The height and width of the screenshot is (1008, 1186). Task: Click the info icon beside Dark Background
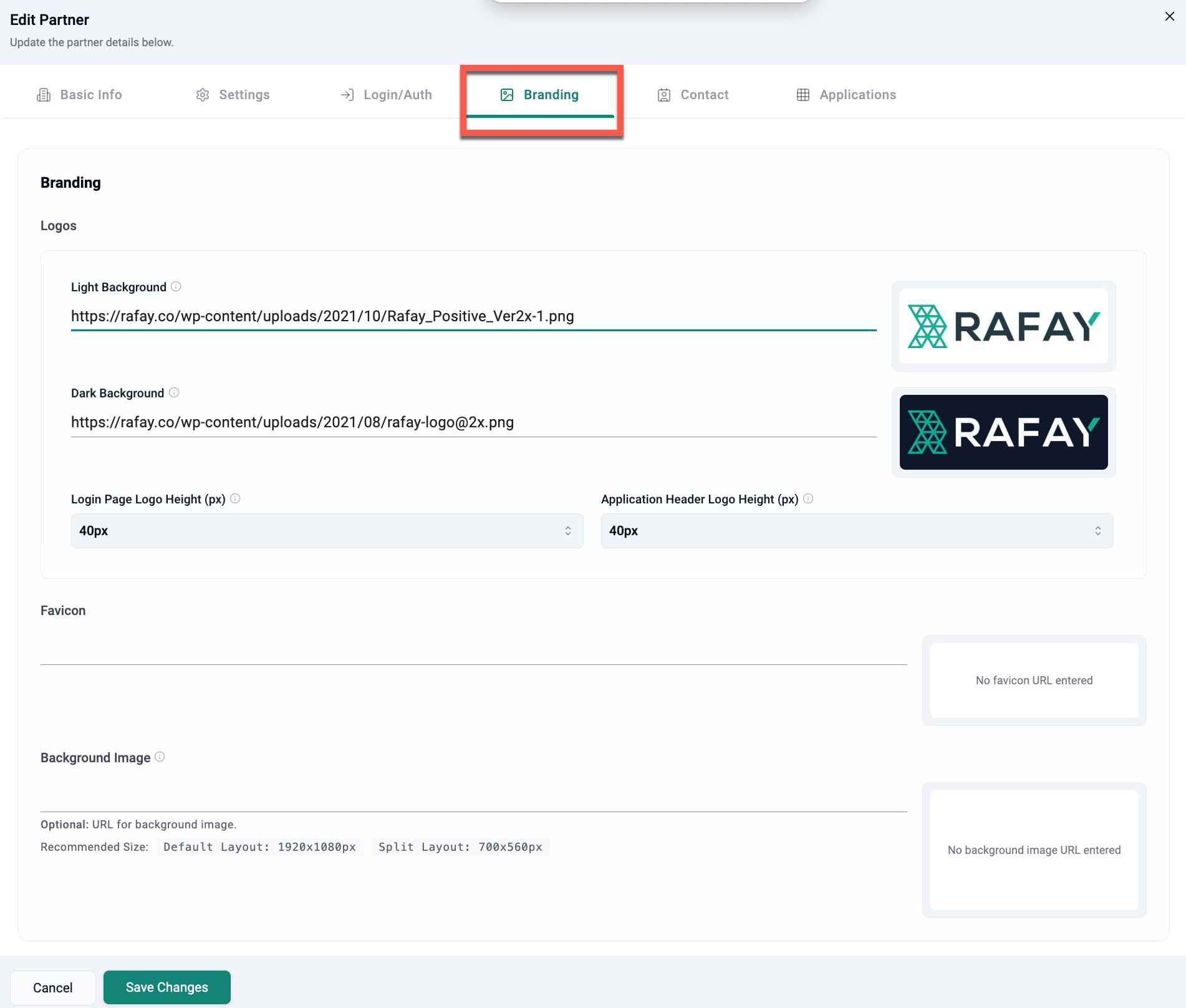pos(174,392)
